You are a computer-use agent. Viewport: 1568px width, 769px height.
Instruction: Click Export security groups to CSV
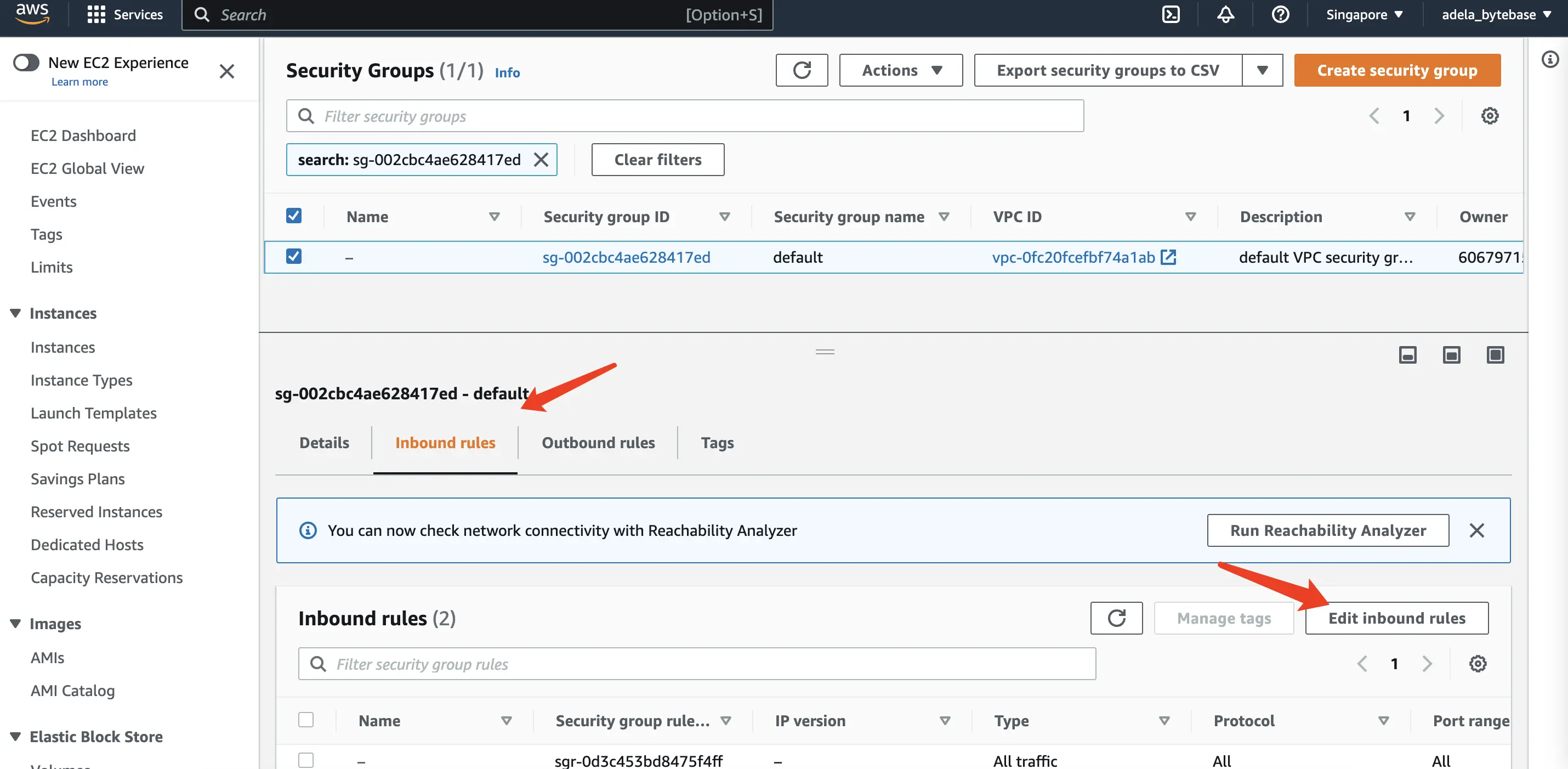tap(1108, 70)
